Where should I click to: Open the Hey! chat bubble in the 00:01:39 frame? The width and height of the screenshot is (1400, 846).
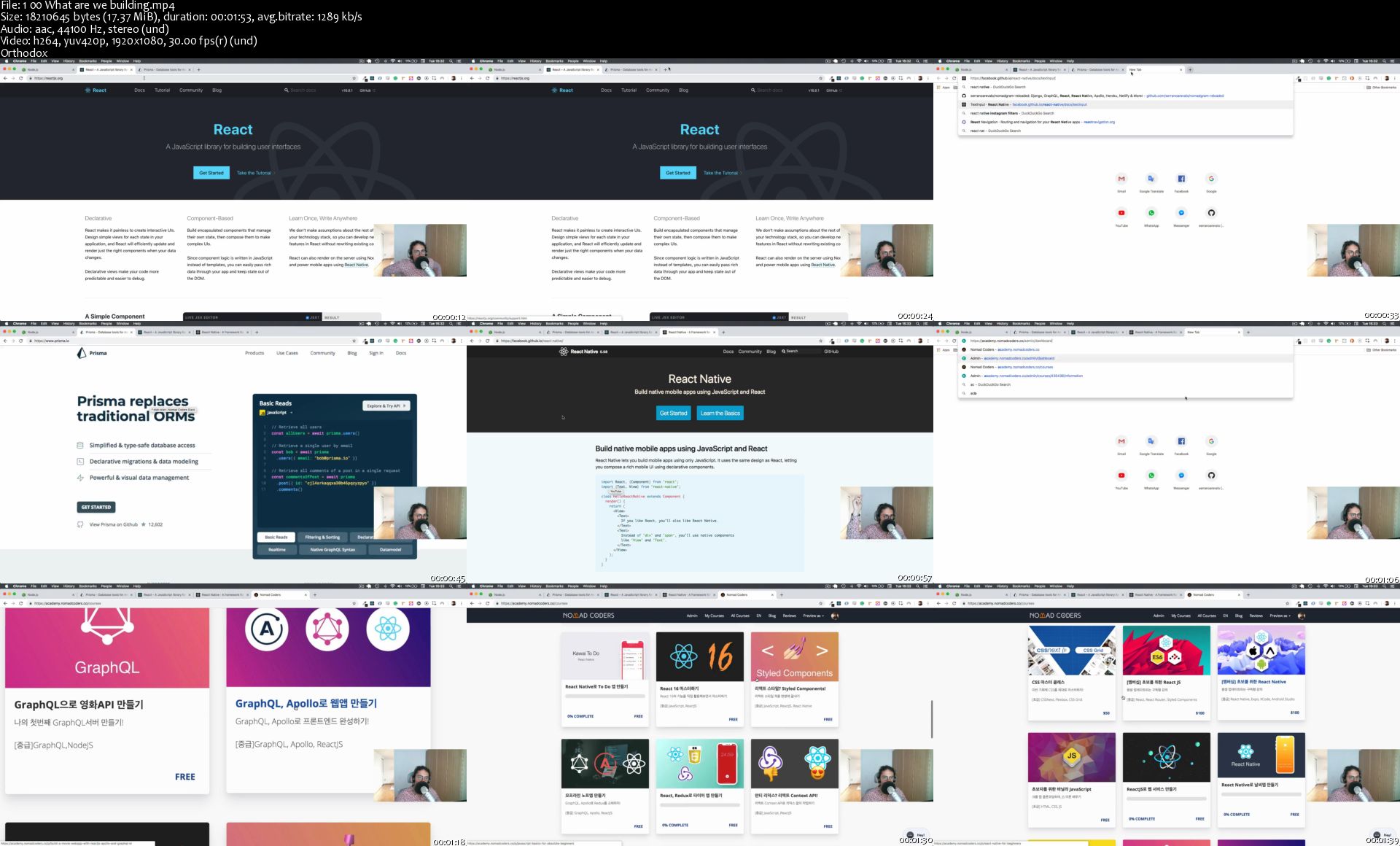point(1381,835)
